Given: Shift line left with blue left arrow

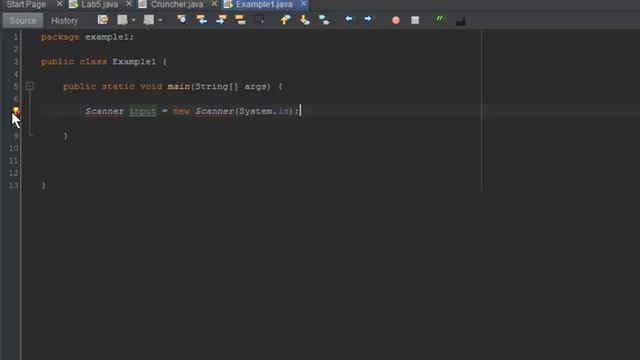Looking at the screenshot, I should coord(349,19).
